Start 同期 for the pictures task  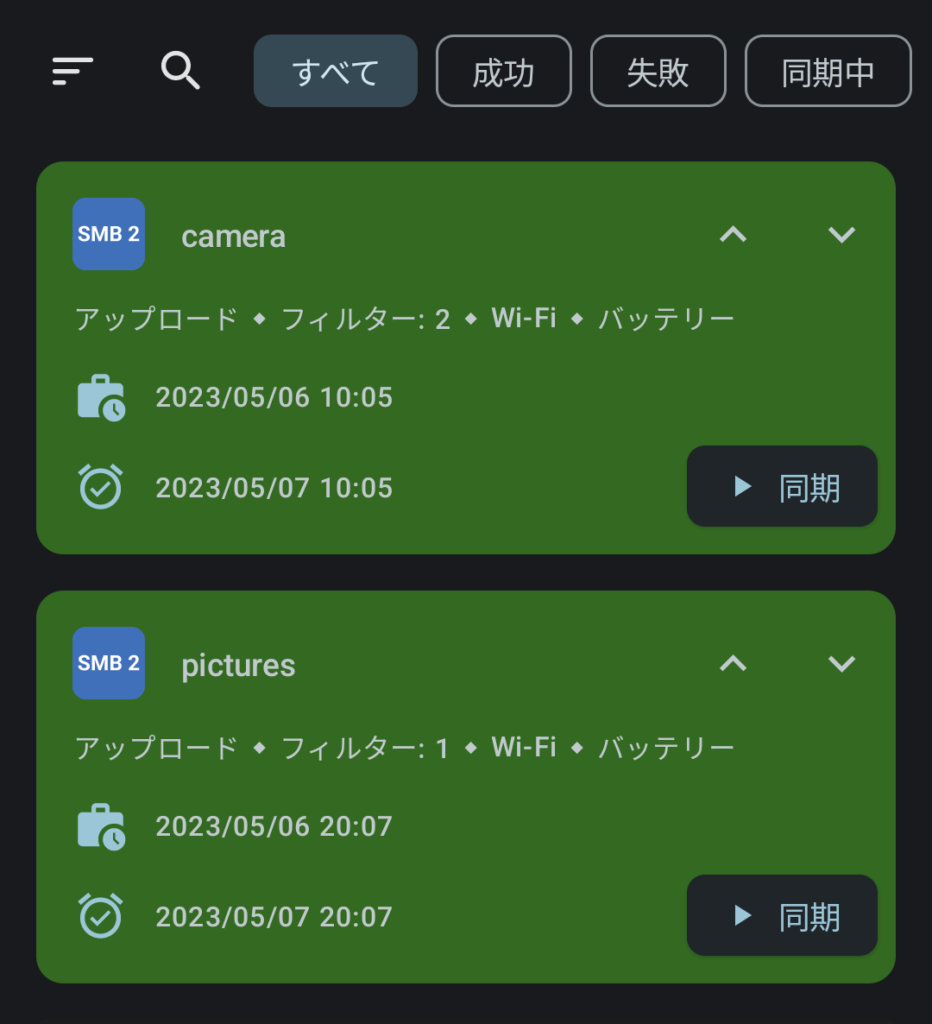[x=782, y=916]
